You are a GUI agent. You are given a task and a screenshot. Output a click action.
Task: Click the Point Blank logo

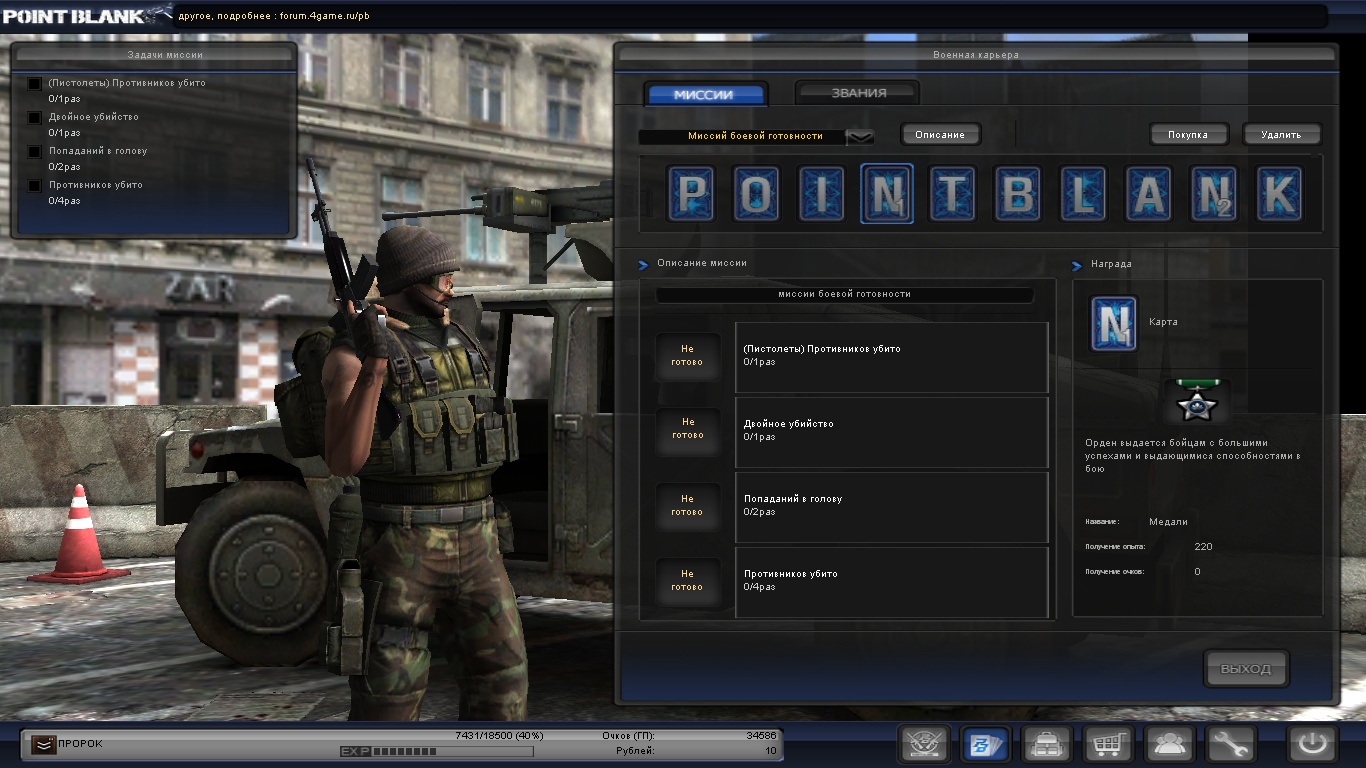coord(86,14)
